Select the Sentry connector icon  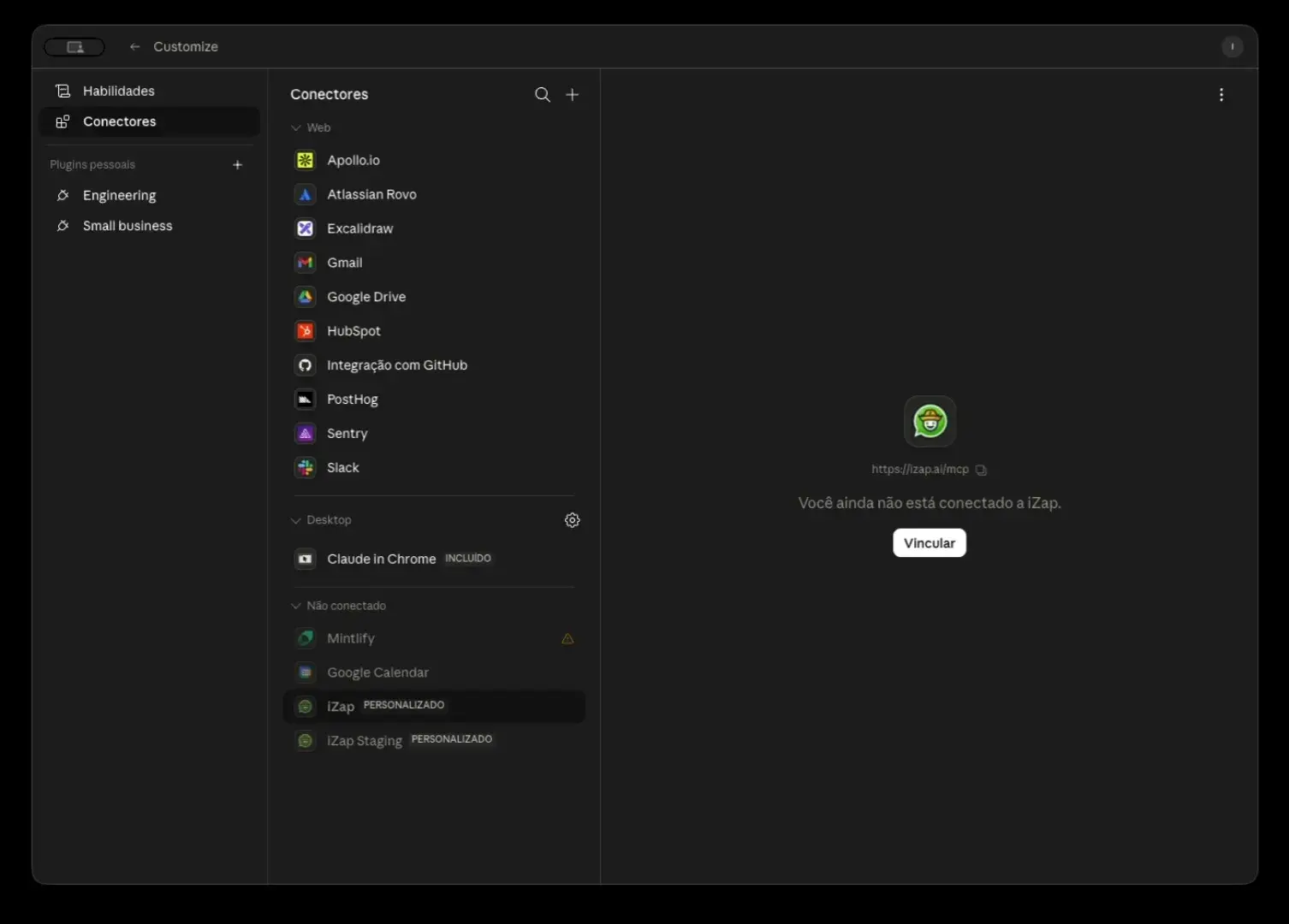pos(306,434)
